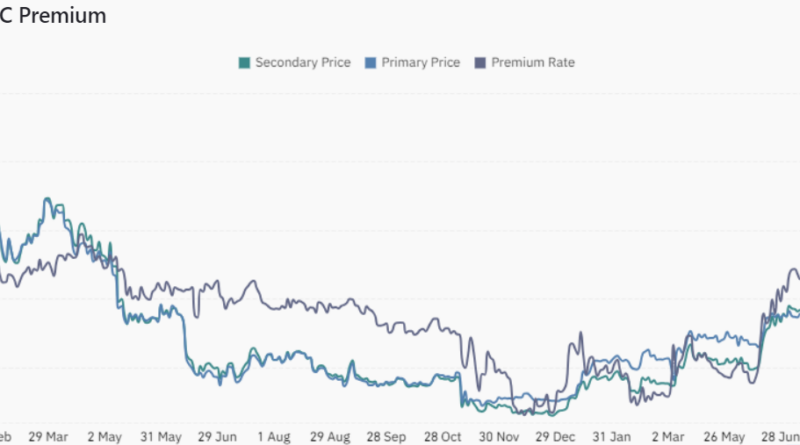Select the 30 Nov axis label
The height and width of the screenshot is (445, 800).
pos(498,437)
